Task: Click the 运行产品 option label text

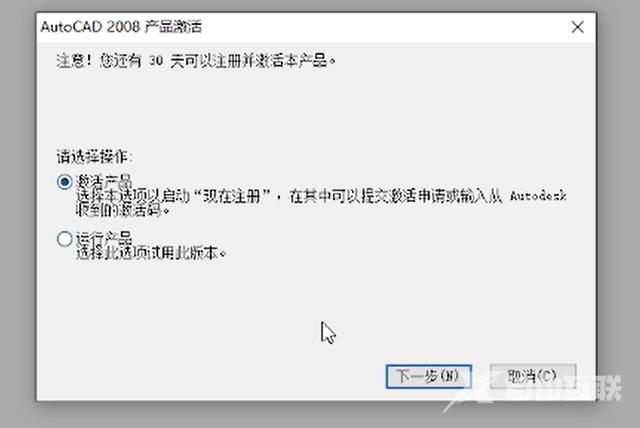Action: [104, 238]
